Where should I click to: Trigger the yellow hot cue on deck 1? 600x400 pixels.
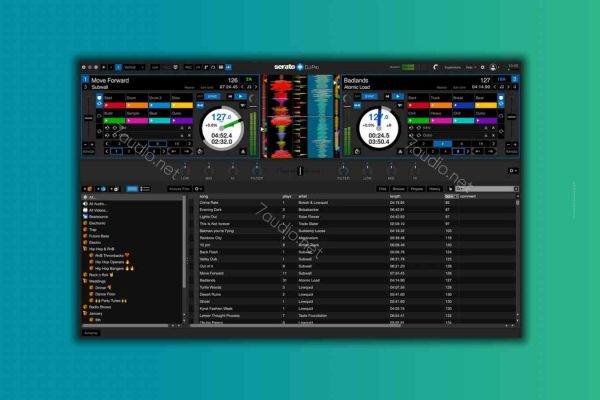point(182,105)
